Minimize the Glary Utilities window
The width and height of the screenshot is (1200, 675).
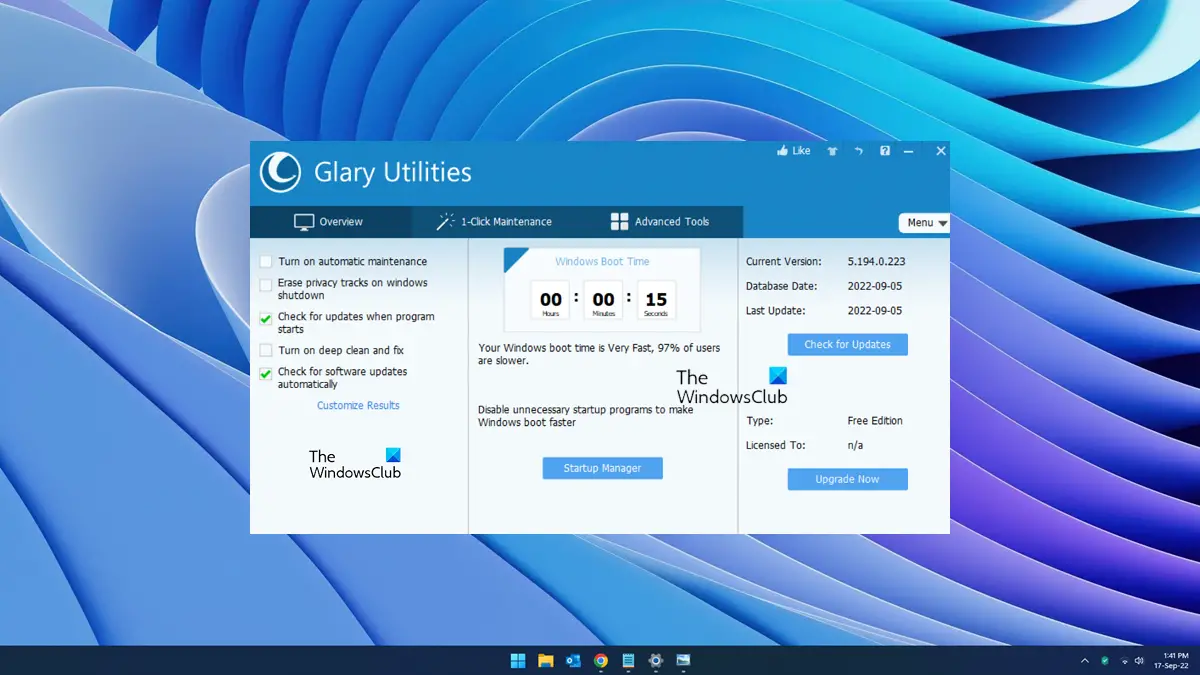909,151
